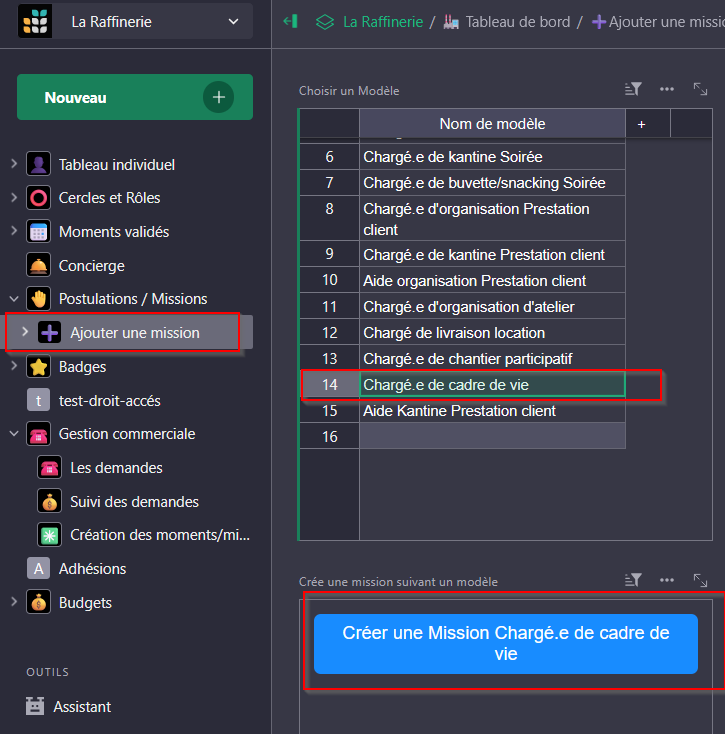Click the green Nouveau button
Image resolution: width=725 pixels, height=734 pixels.
pos(134,97)
